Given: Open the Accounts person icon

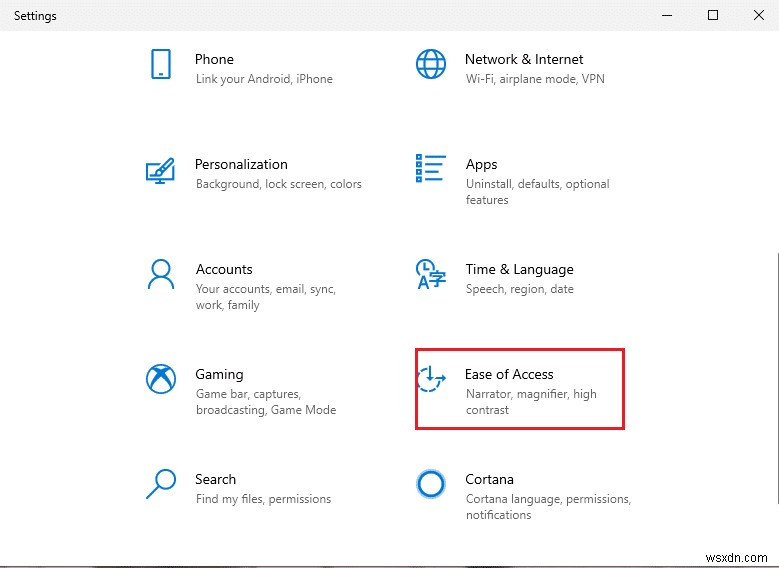Looking at the screenshot, I should [x=160, y=274].
